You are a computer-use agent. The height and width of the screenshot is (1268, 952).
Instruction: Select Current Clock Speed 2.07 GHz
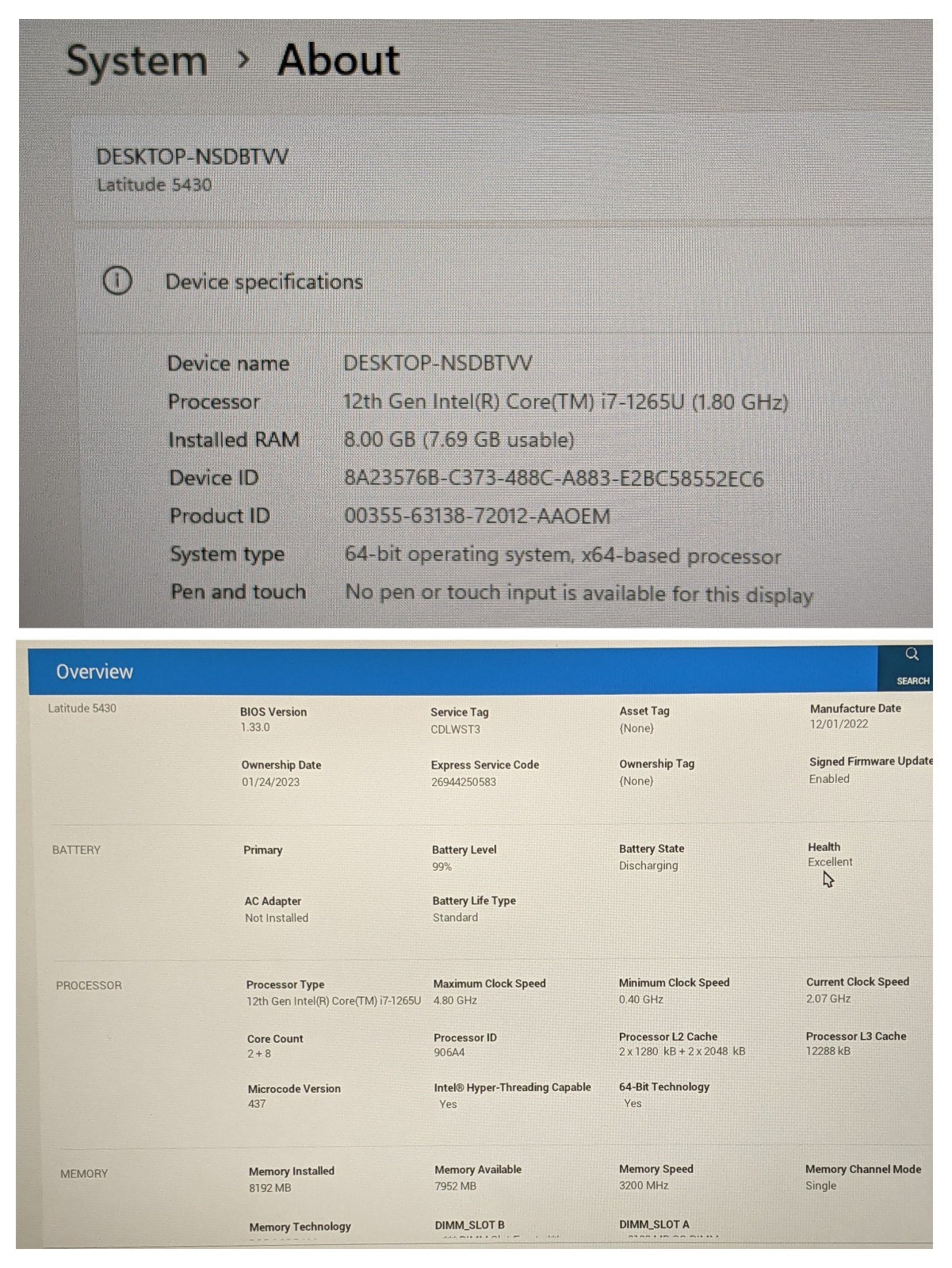click(828, 999)
